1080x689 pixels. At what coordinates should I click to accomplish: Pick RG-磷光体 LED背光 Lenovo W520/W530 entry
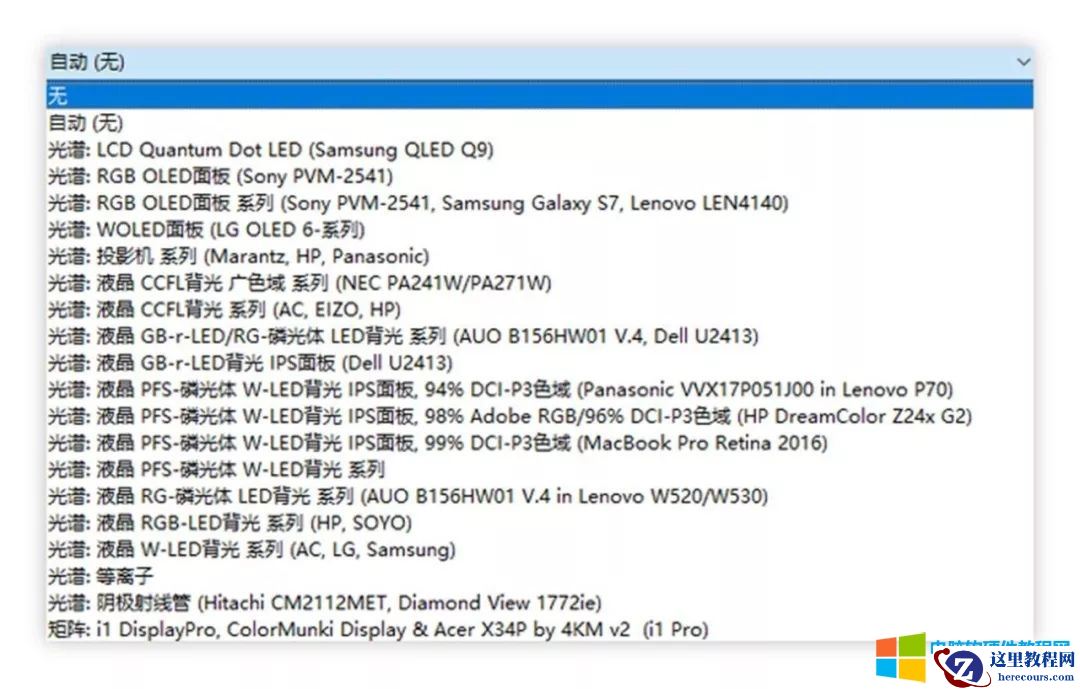(x=540, y=496)
